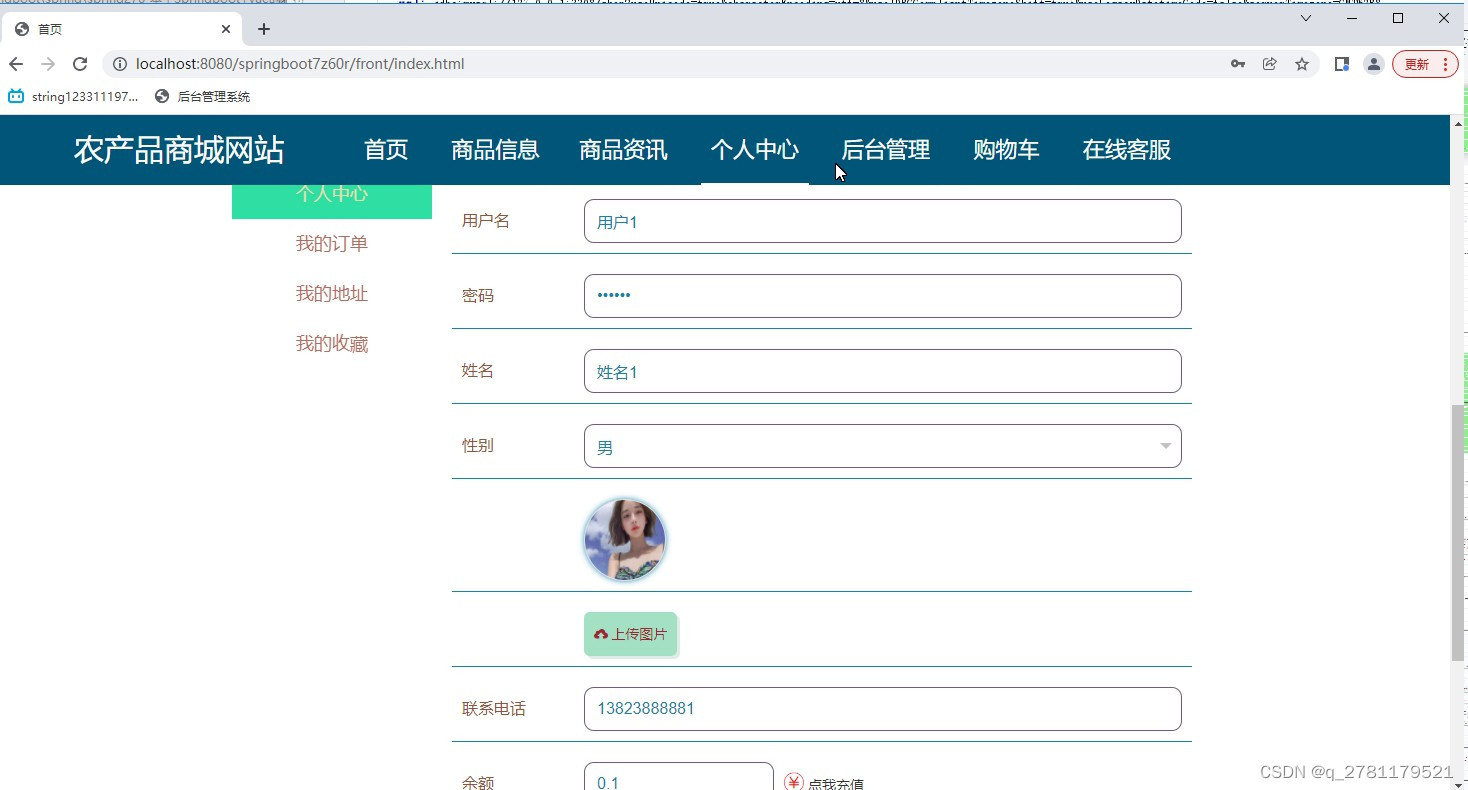
Task: Click the browser address bar URL
Action: click(x=300, y=64)
